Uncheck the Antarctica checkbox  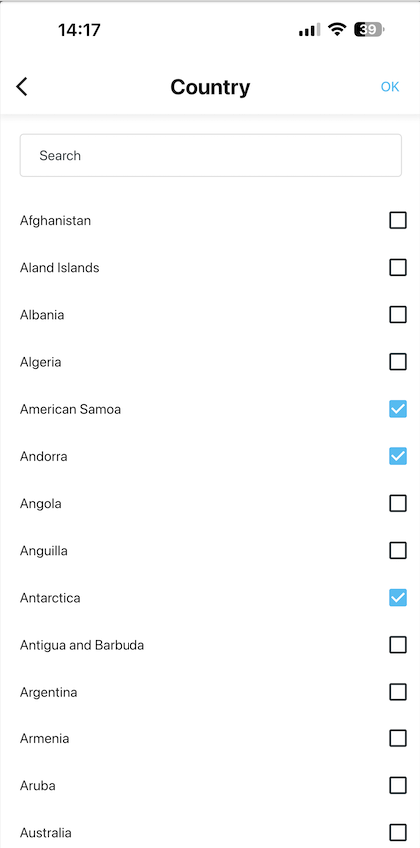click(x=398, y=598)
